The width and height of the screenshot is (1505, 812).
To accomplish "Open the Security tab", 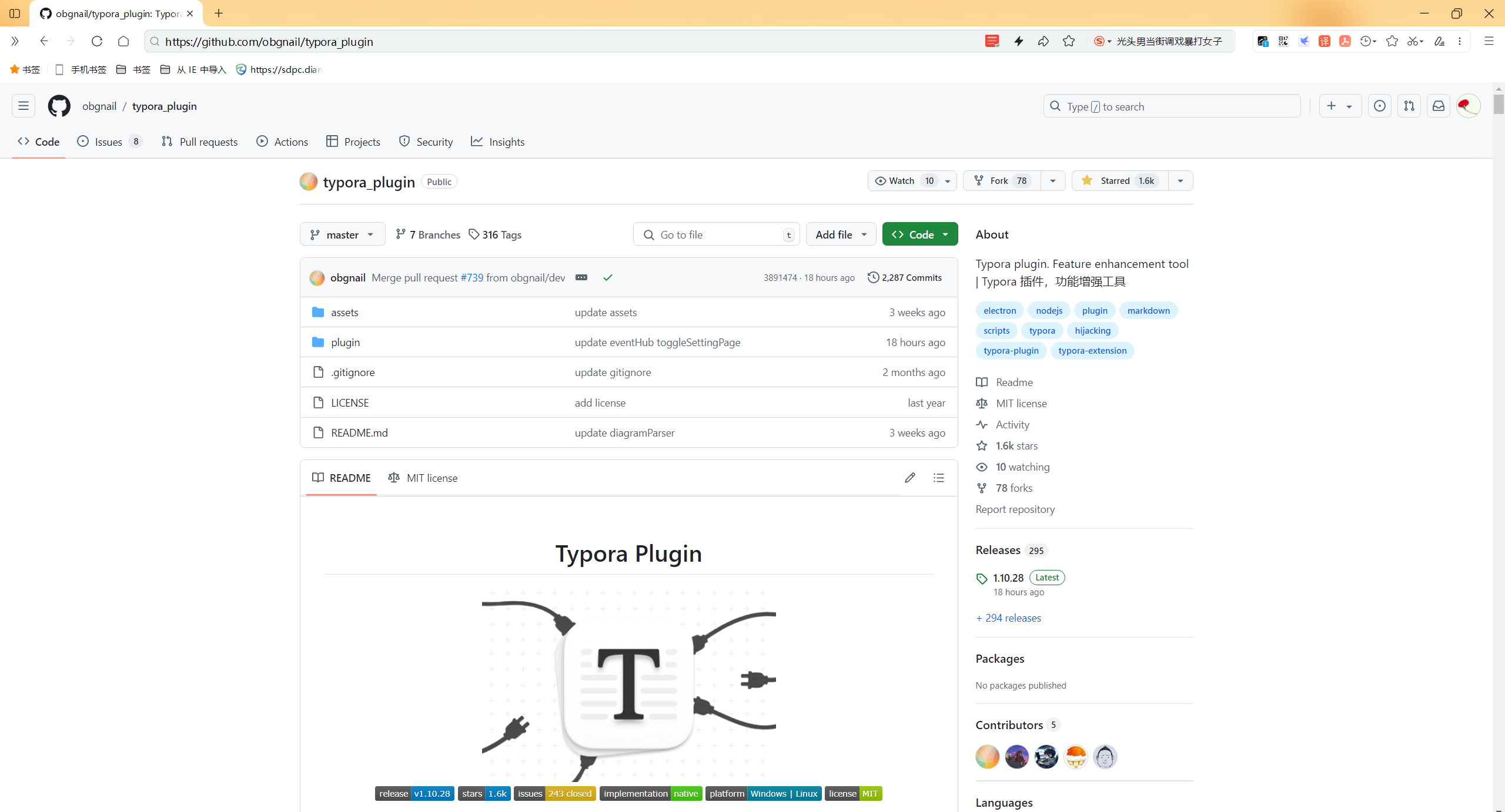I will (426, 142).
